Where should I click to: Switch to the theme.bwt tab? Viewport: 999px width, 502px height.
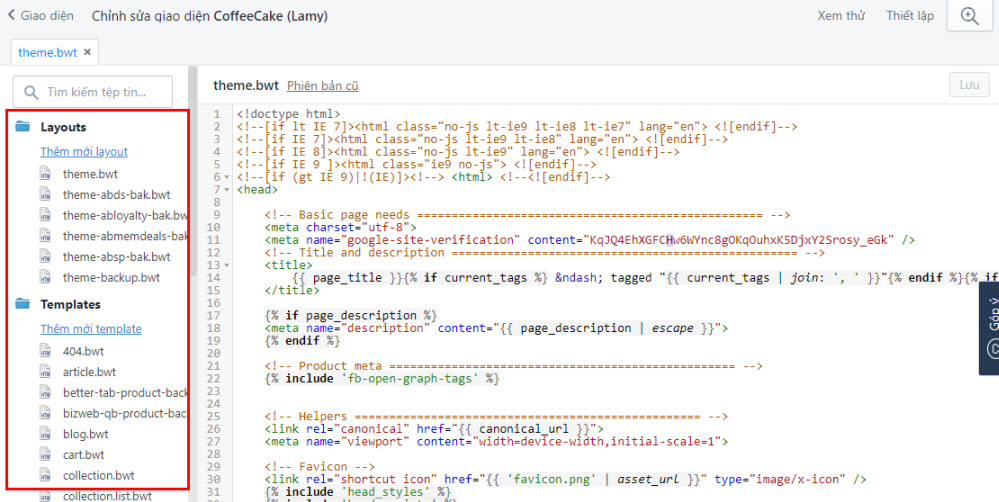(46, 52)
